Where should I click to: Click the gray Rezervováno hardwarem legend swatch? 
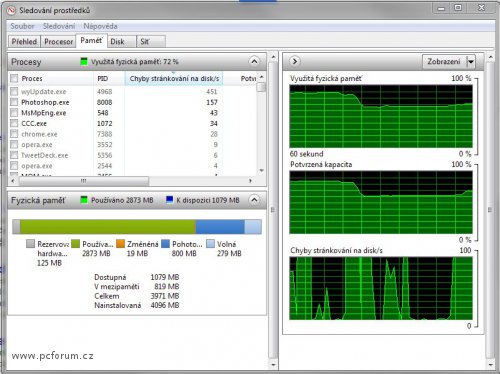30,244
